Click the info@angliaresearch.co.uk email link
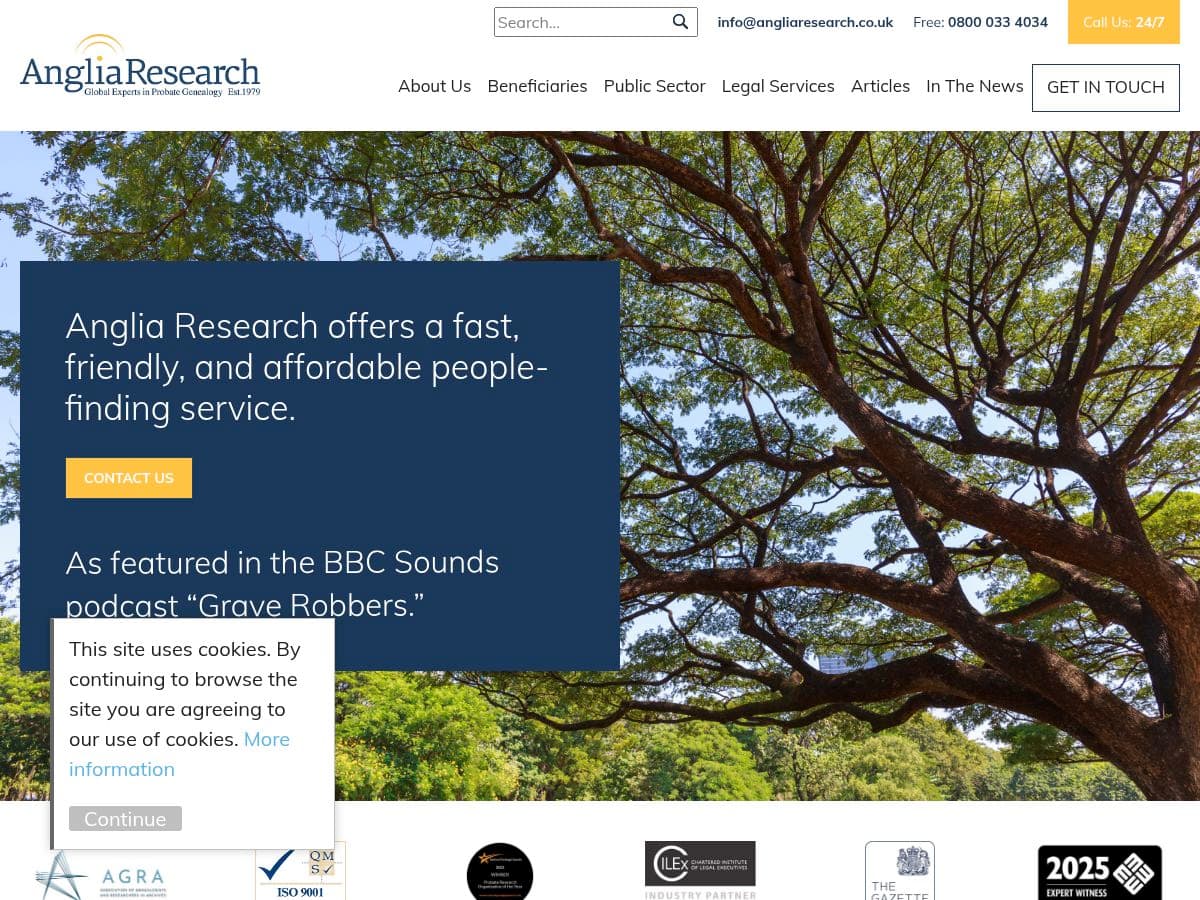The height and width of the screenshot is (900, 1200). pyautogui.click(x=805, y=22)
